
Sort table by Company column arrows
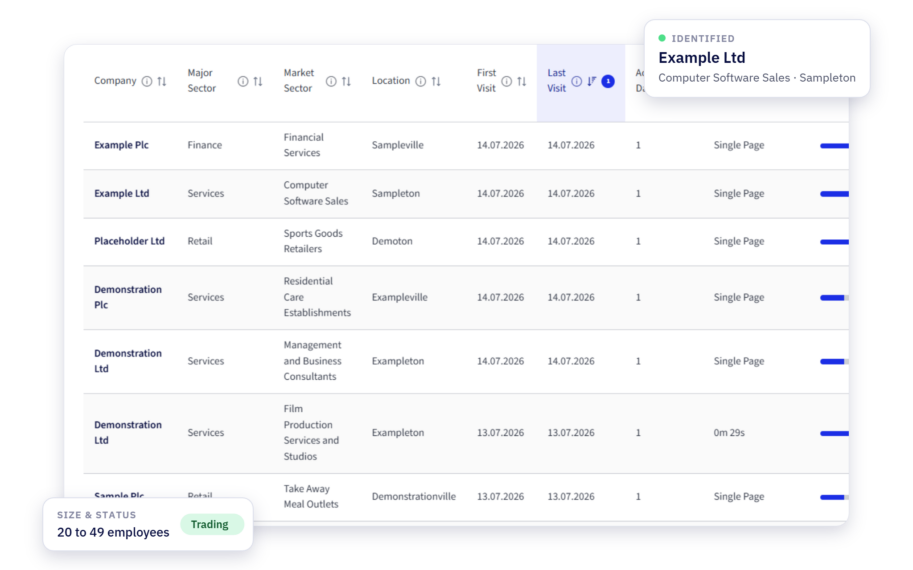click(x=162, y=82)
